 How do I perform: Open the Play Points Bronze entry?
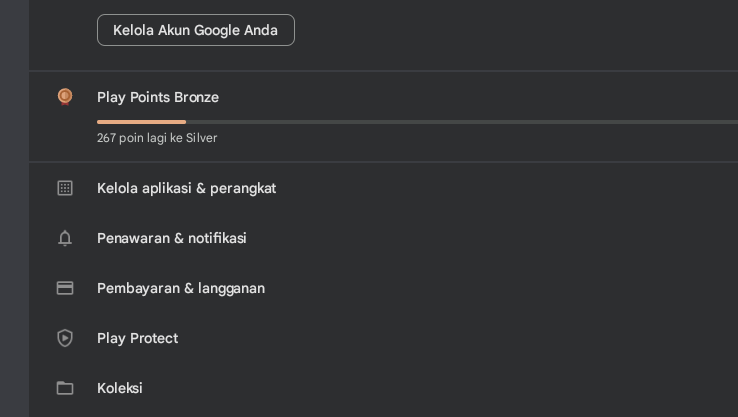(158, 97)
